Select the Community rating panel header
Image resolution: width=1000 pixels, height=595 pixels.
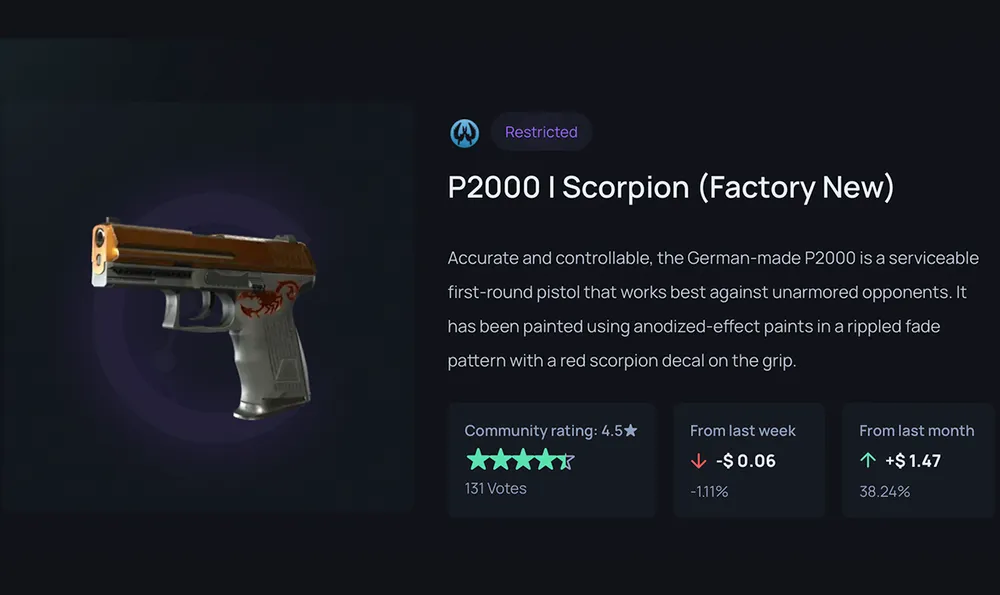coord(551,430)
